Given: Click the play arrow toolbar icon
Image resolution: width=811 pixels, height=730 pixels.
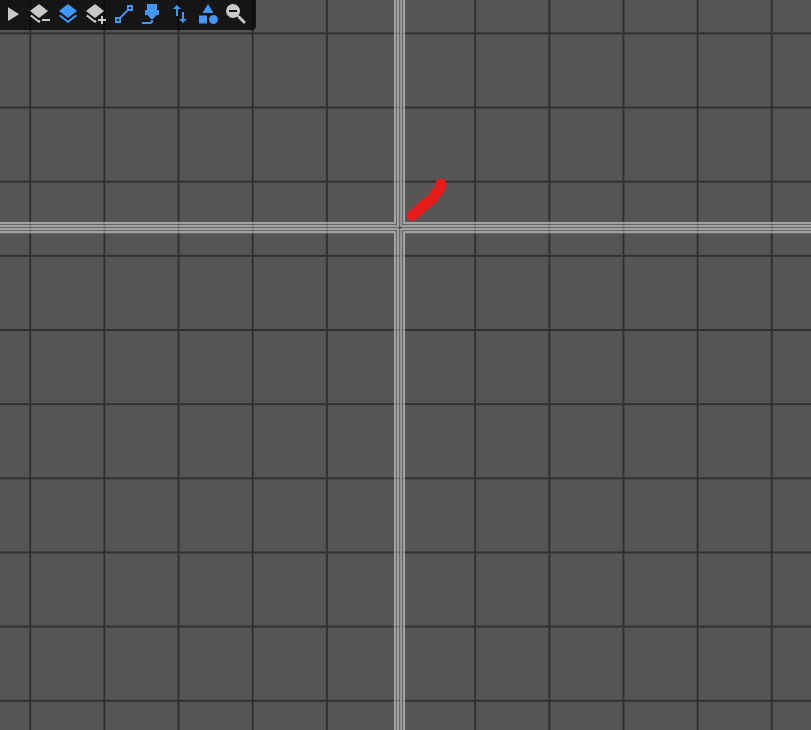Looking at the screenshot, I should [x=13, y=14].
